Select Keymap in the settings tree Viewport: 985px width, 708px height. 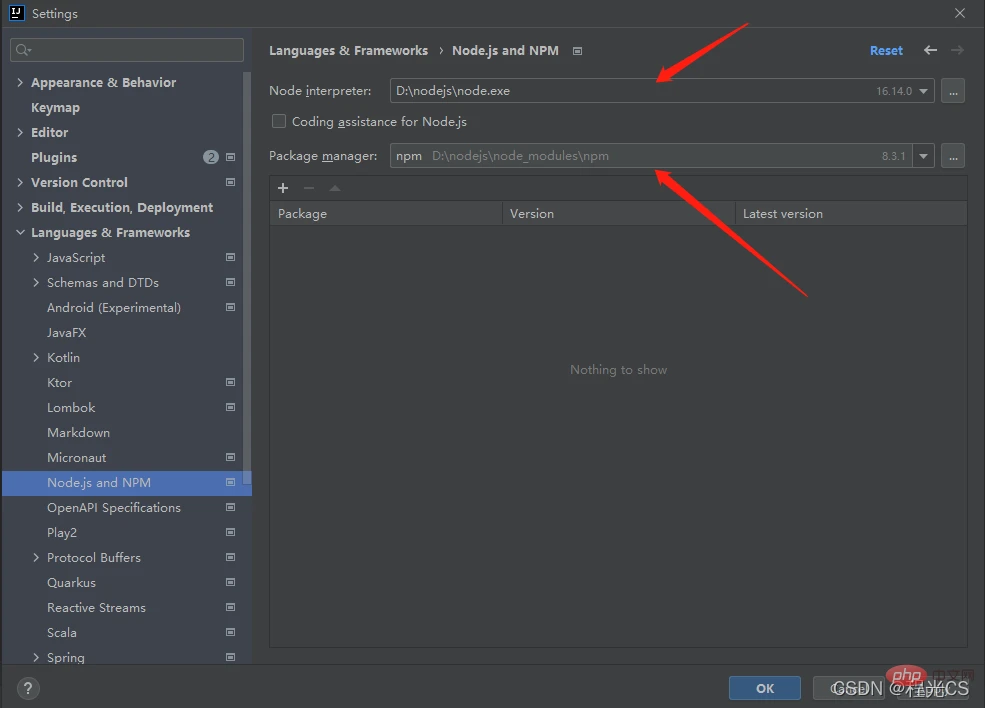pyautogui.click(x=55, y=107)
